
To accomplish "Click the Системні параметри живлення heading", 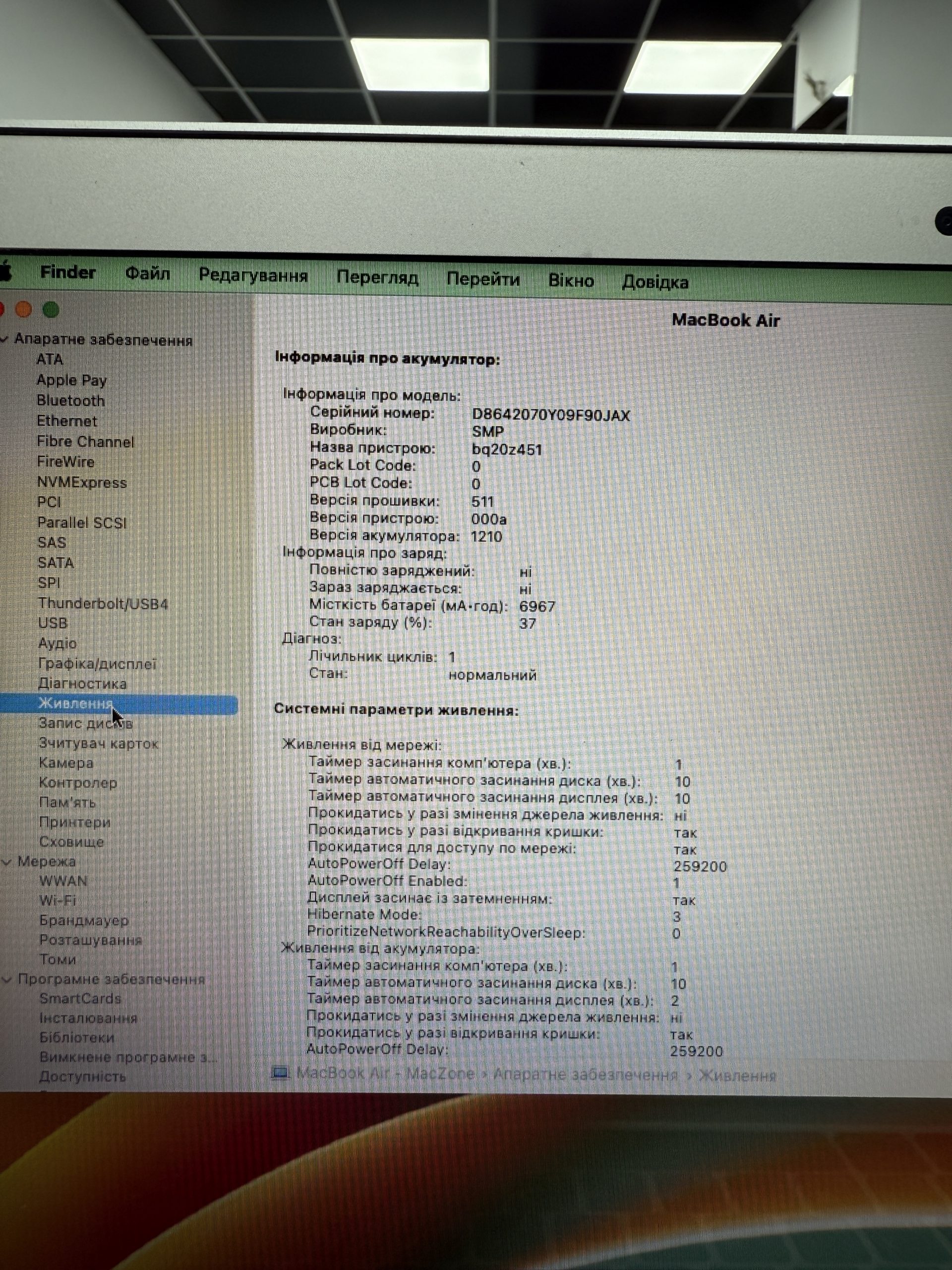I will (396, 709).
